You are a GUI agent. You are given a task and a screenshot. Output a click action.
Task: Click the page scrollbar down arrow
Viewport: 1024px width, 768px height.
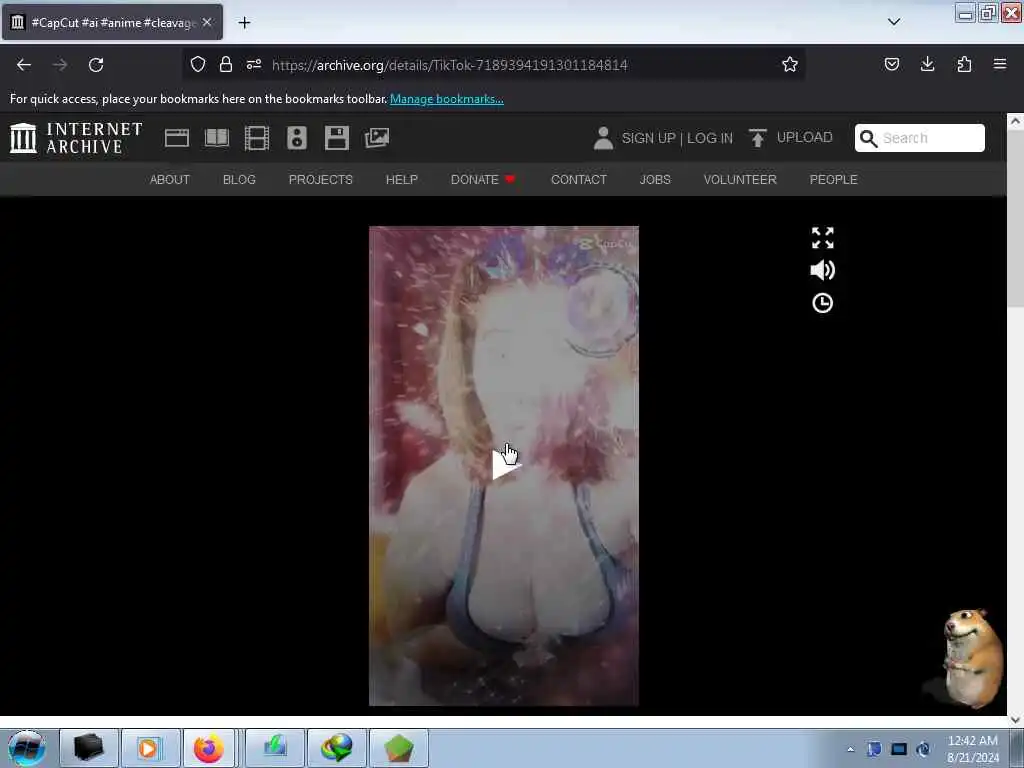1015,719
